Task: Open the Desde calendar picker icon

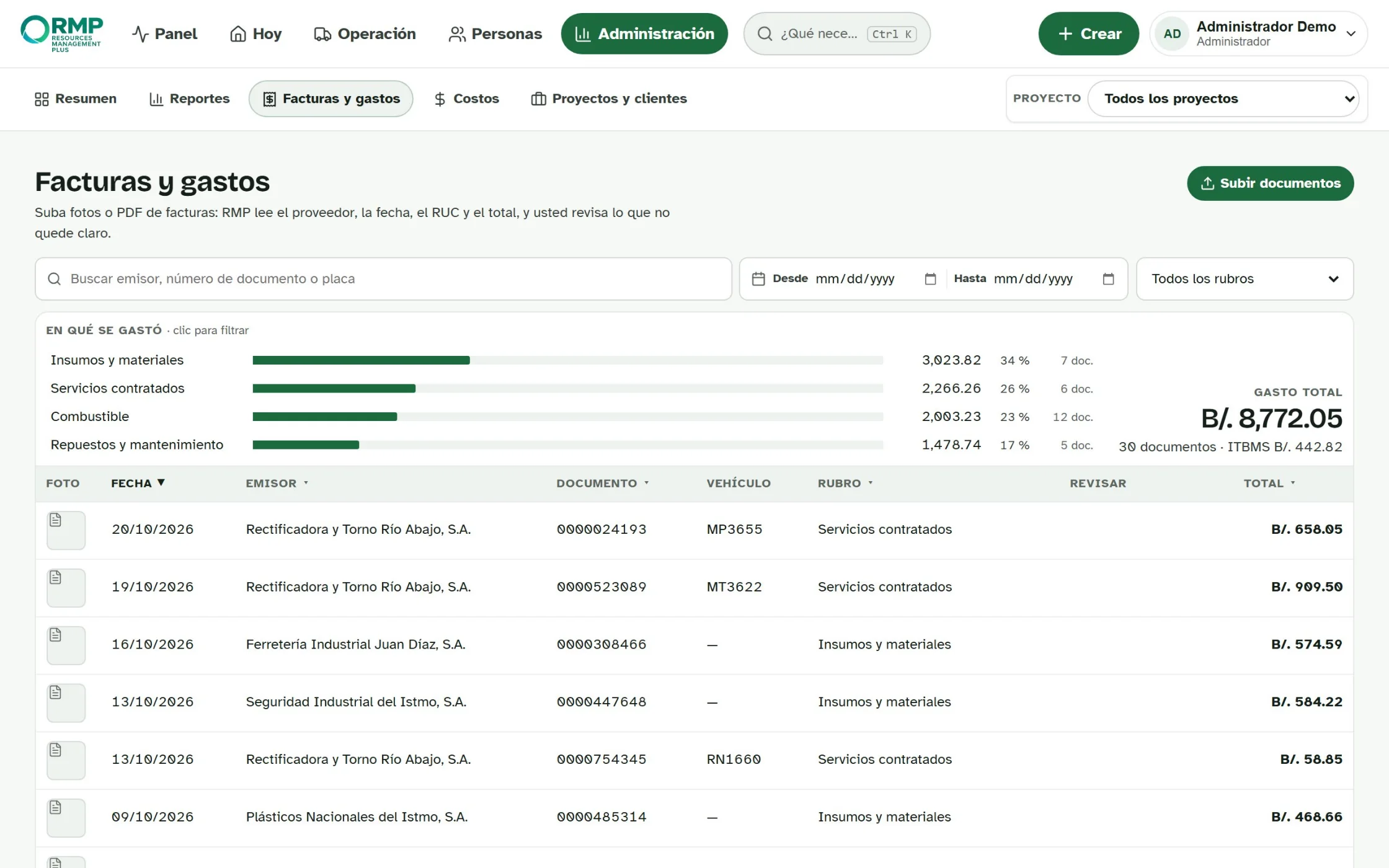Action: tap(930, 279)
